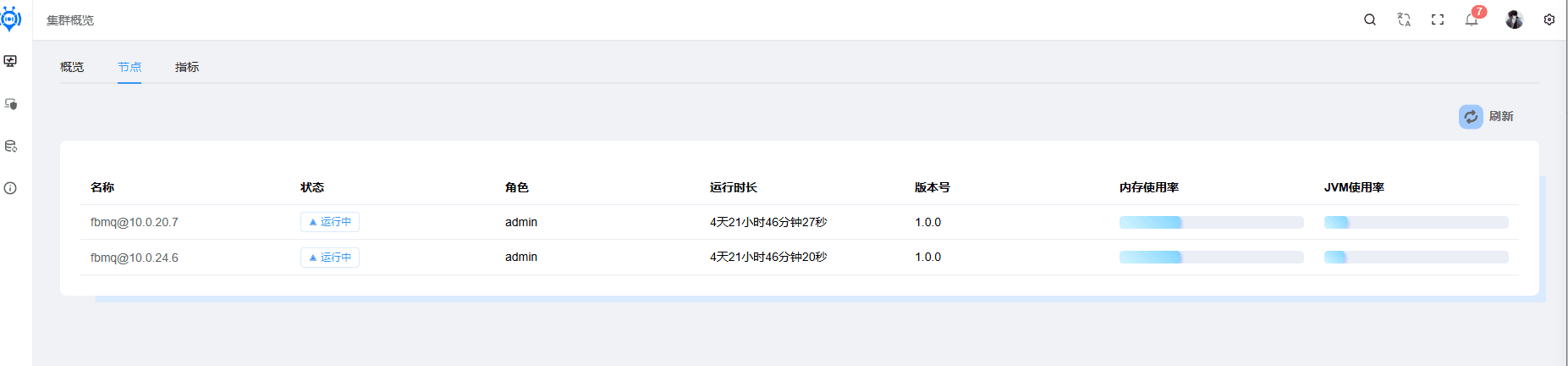Click node name fbmq@10.0.24.6

point(135,258)
